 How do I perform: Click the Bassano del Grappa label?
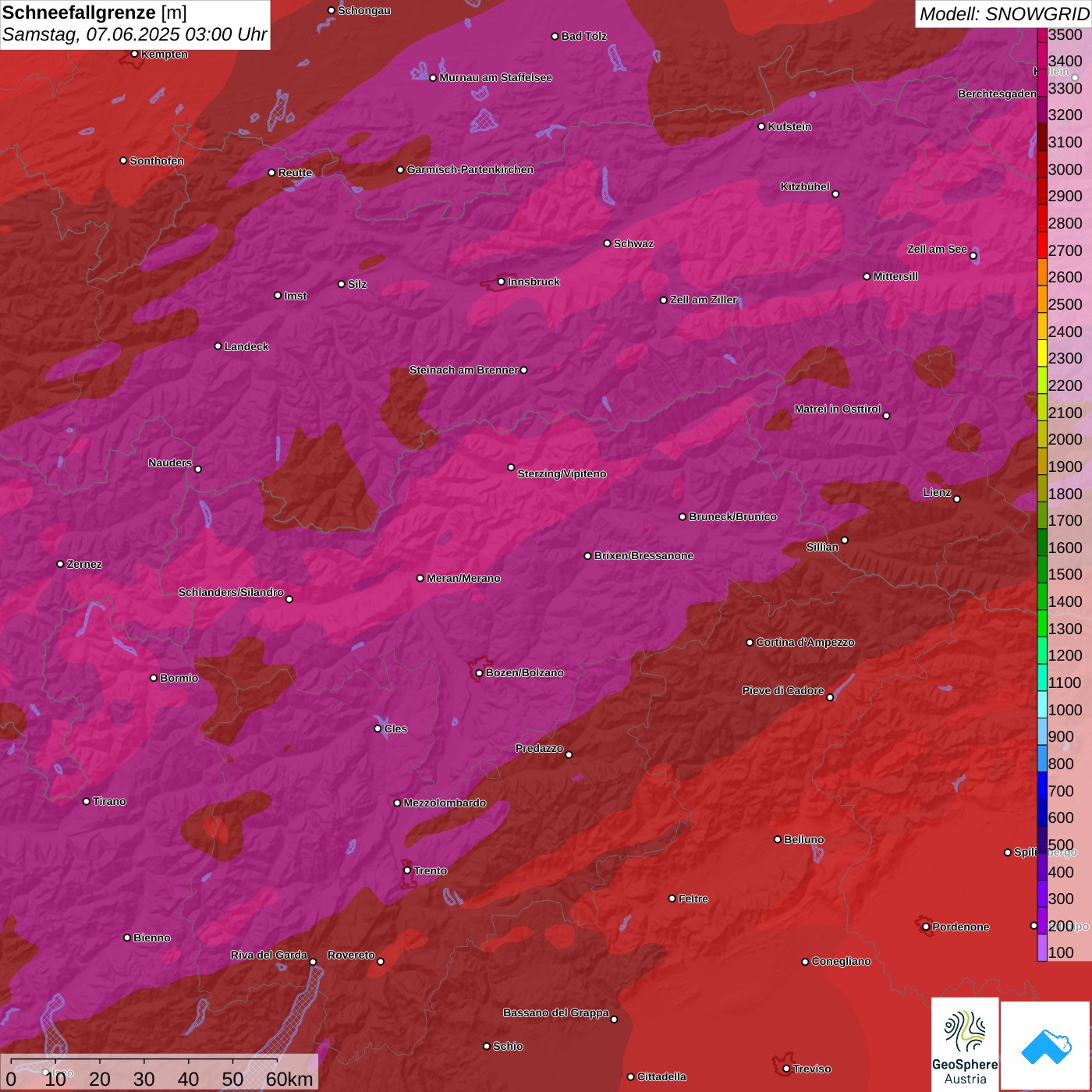tap(555, 1012)
